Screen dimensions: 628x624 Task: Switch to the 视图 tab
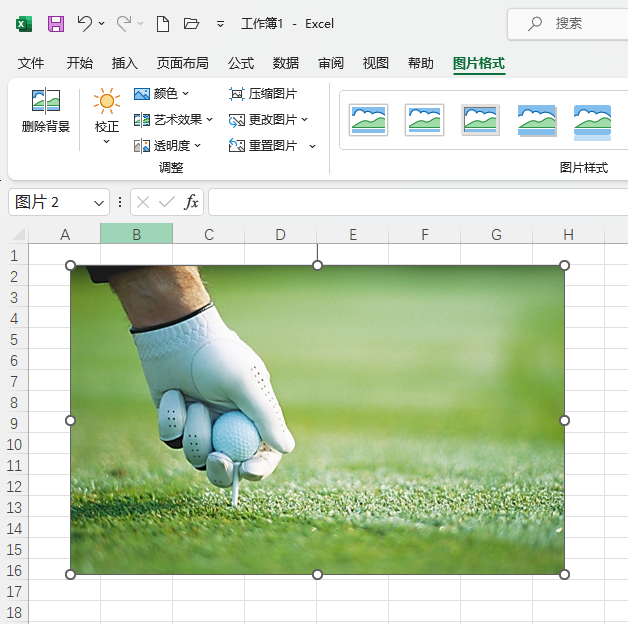tap(376, 63)
